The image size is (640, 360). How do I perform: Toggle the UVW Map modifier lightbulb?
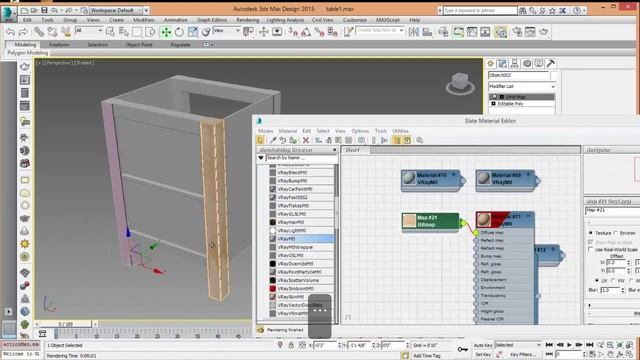(494, 97)
